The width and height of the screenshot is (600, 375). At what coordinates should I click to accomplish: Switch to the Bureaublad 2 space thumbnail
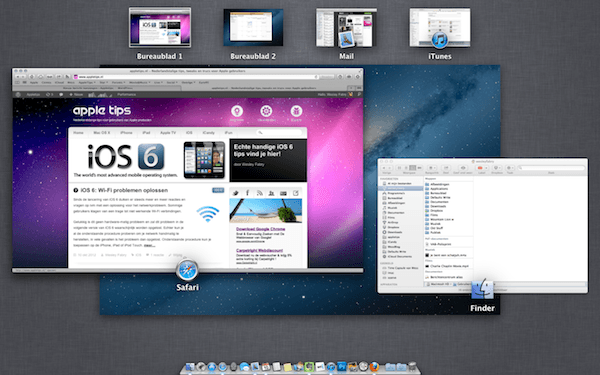pos(253,28)
